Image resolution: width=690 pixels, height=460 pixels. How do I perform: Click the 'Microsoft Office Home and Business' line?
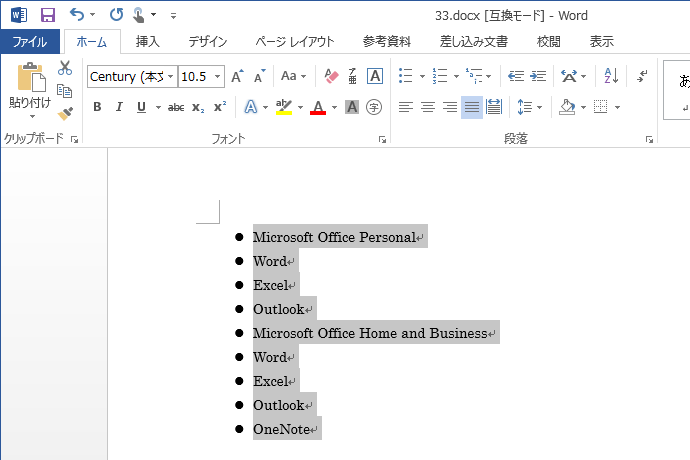point(370,333)
